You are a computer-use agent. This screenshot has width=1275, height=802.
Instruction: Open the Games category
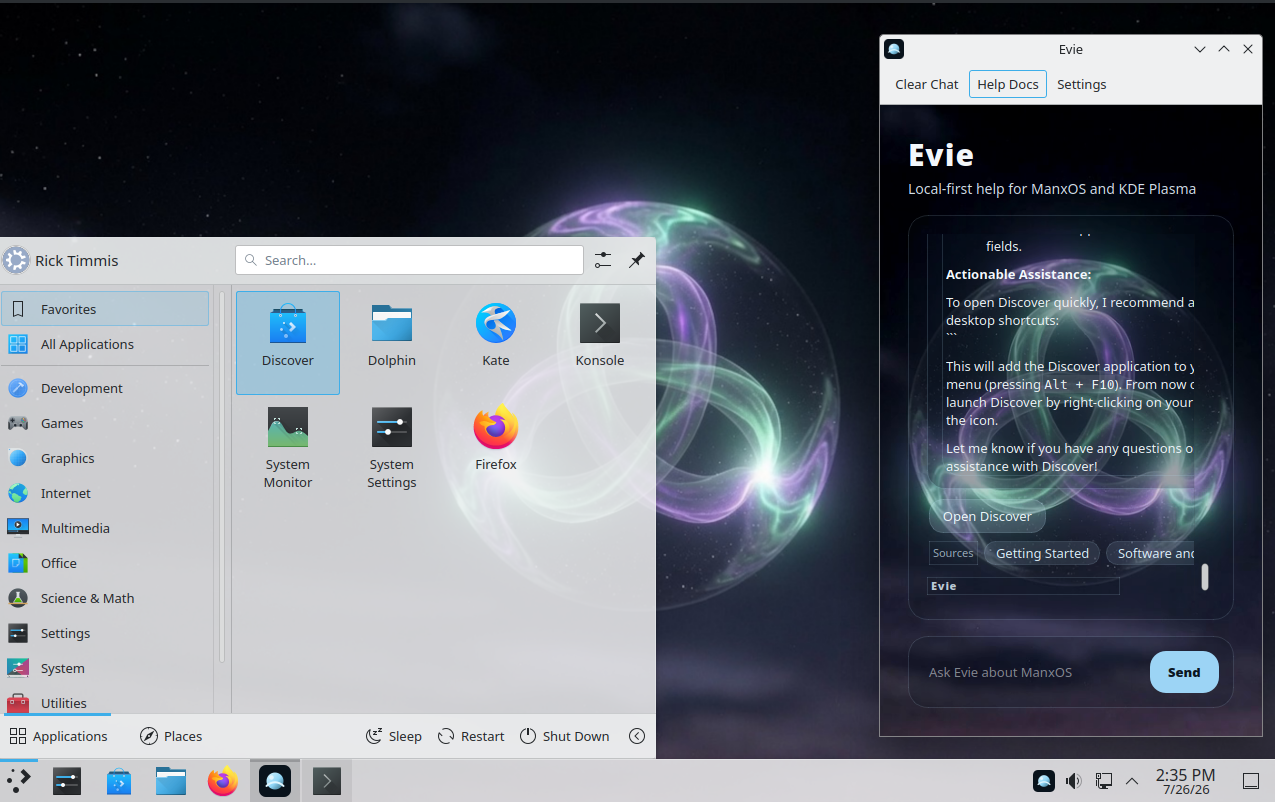click(x=105, y=423)
